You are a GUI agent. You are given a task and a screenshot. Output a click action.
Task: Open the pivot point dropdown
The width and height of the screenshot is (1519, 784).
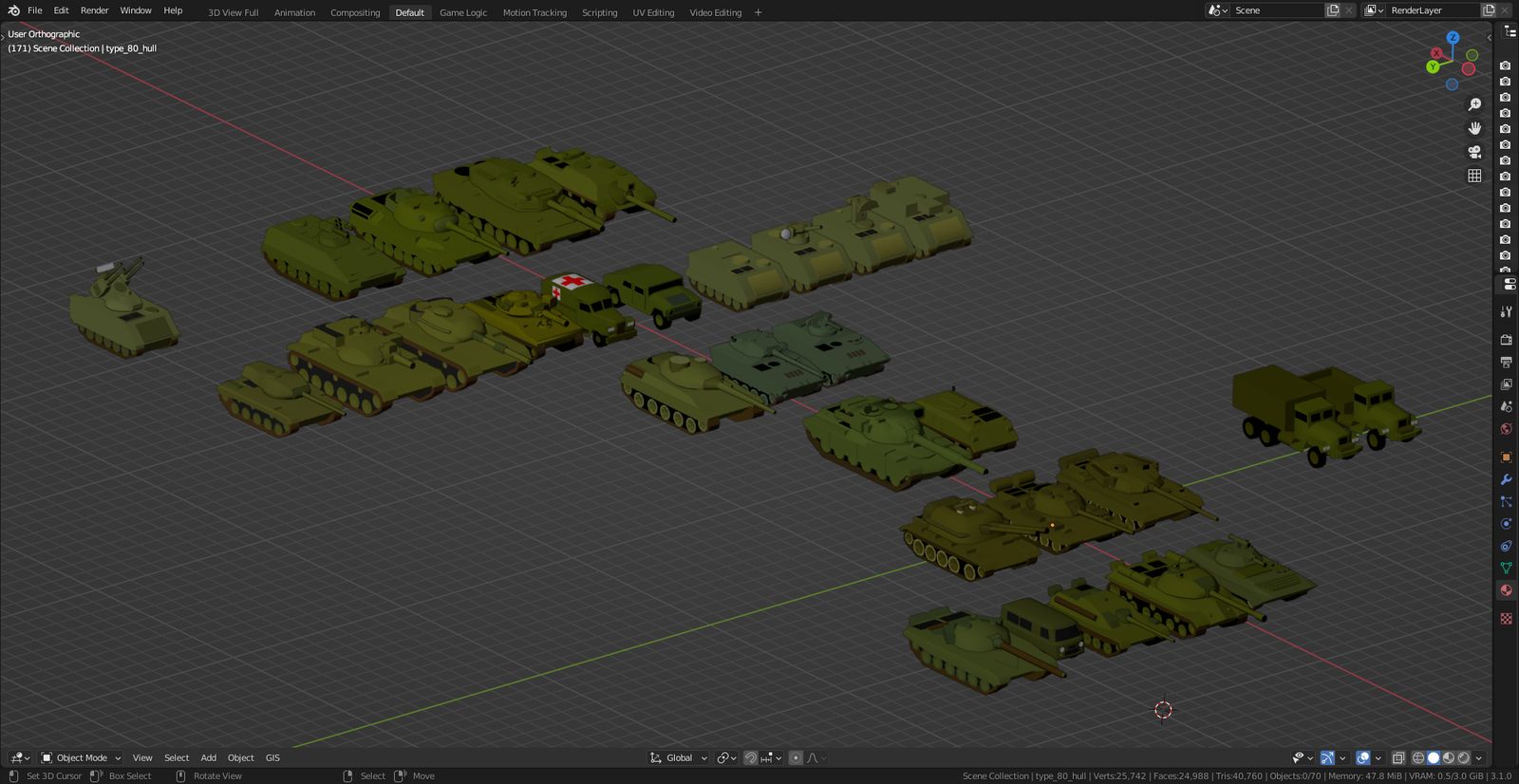point(727,757)
